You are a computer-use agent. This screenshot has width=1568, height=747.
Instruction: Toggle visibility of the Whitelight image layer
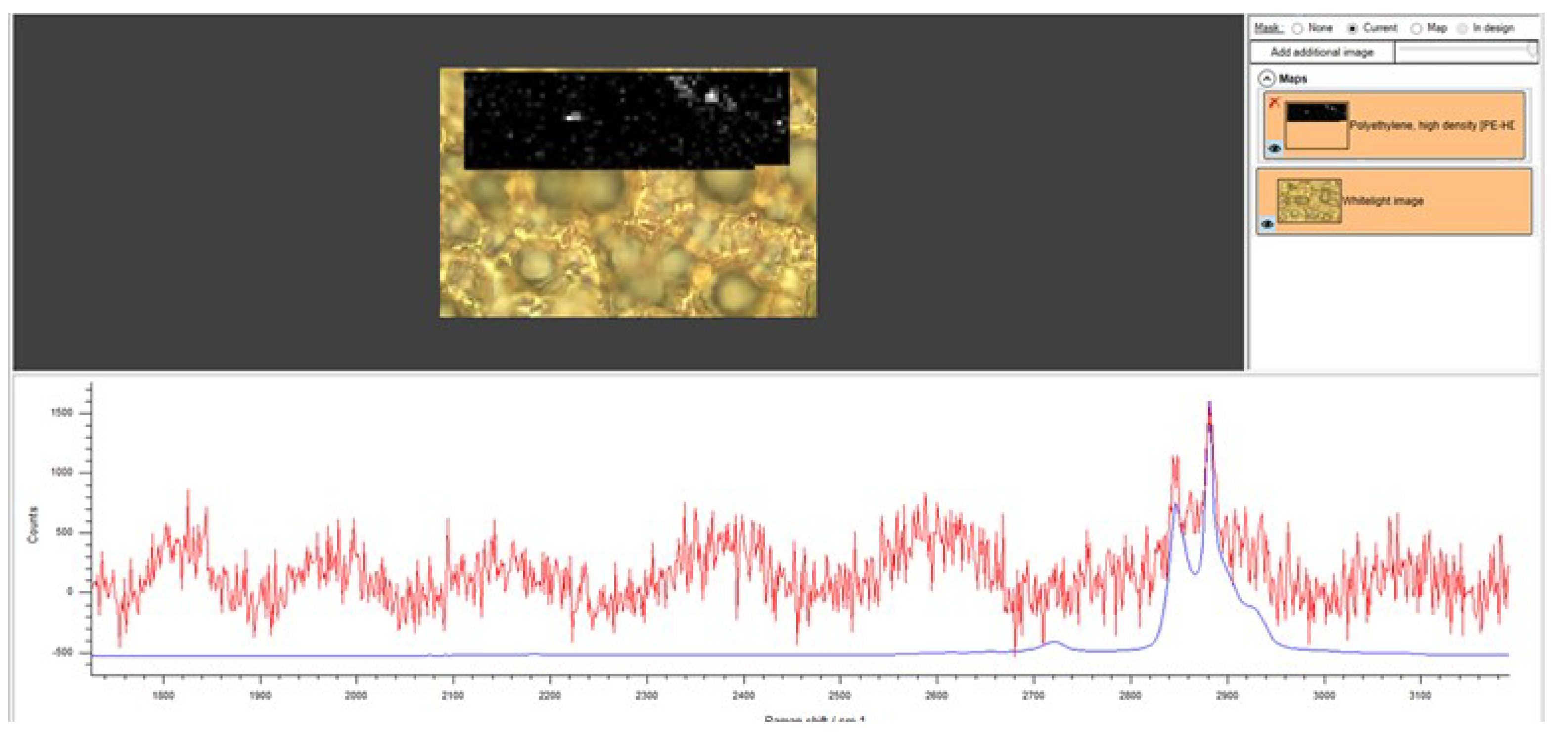(1267, 224)
